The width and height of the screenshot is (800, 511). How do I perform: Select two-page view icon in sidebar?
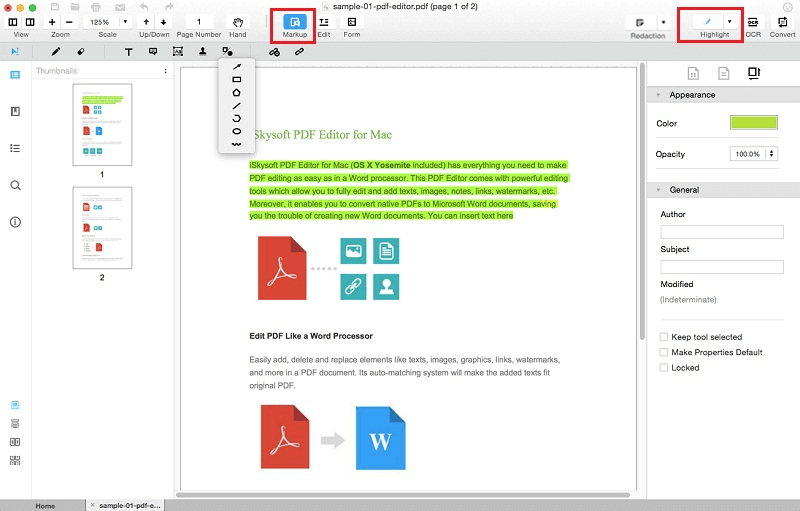(x=15, y=442)
